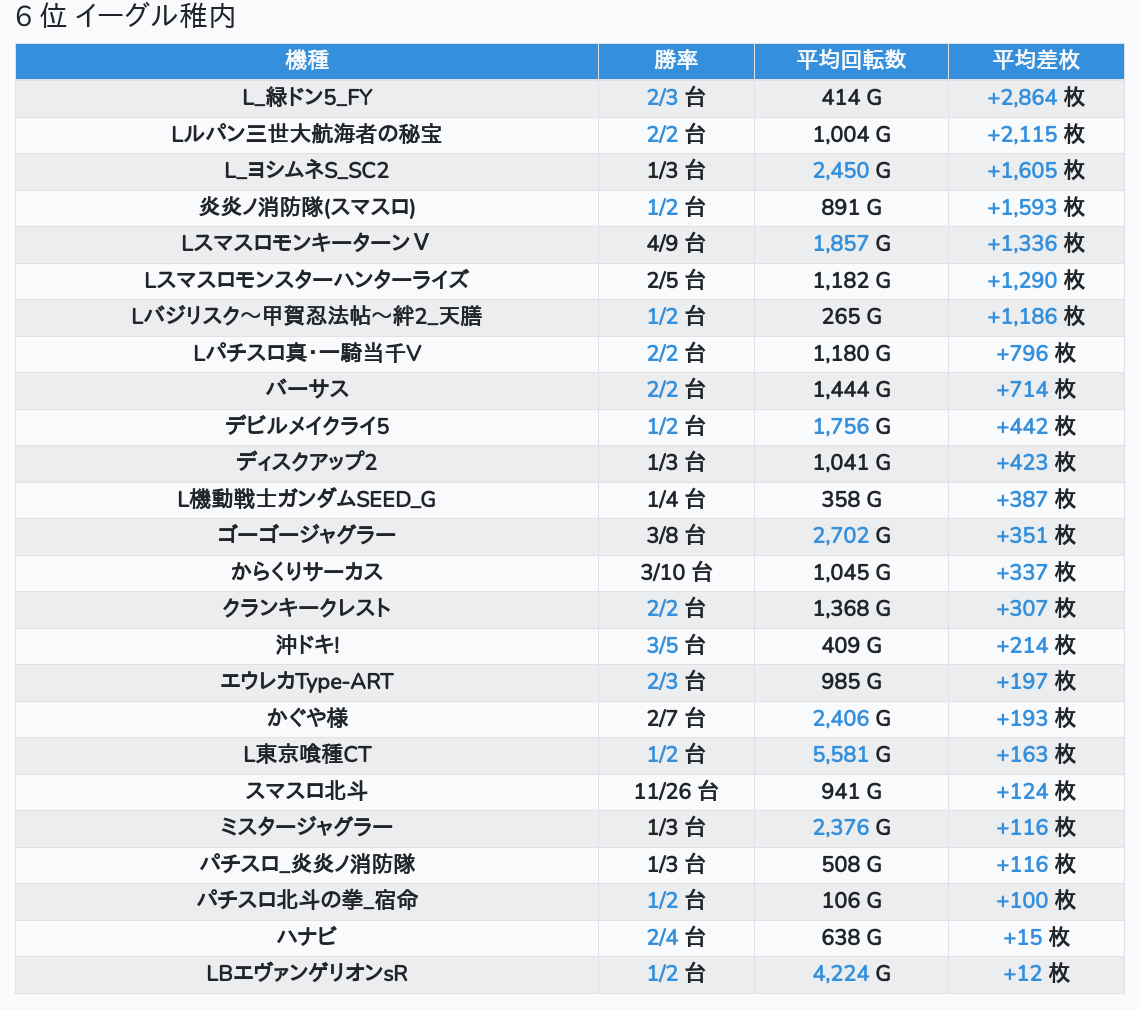Select パチスロ北斗の拳_宿命 machine name
Screen dimensions: 1140x1010
point(307,901)
